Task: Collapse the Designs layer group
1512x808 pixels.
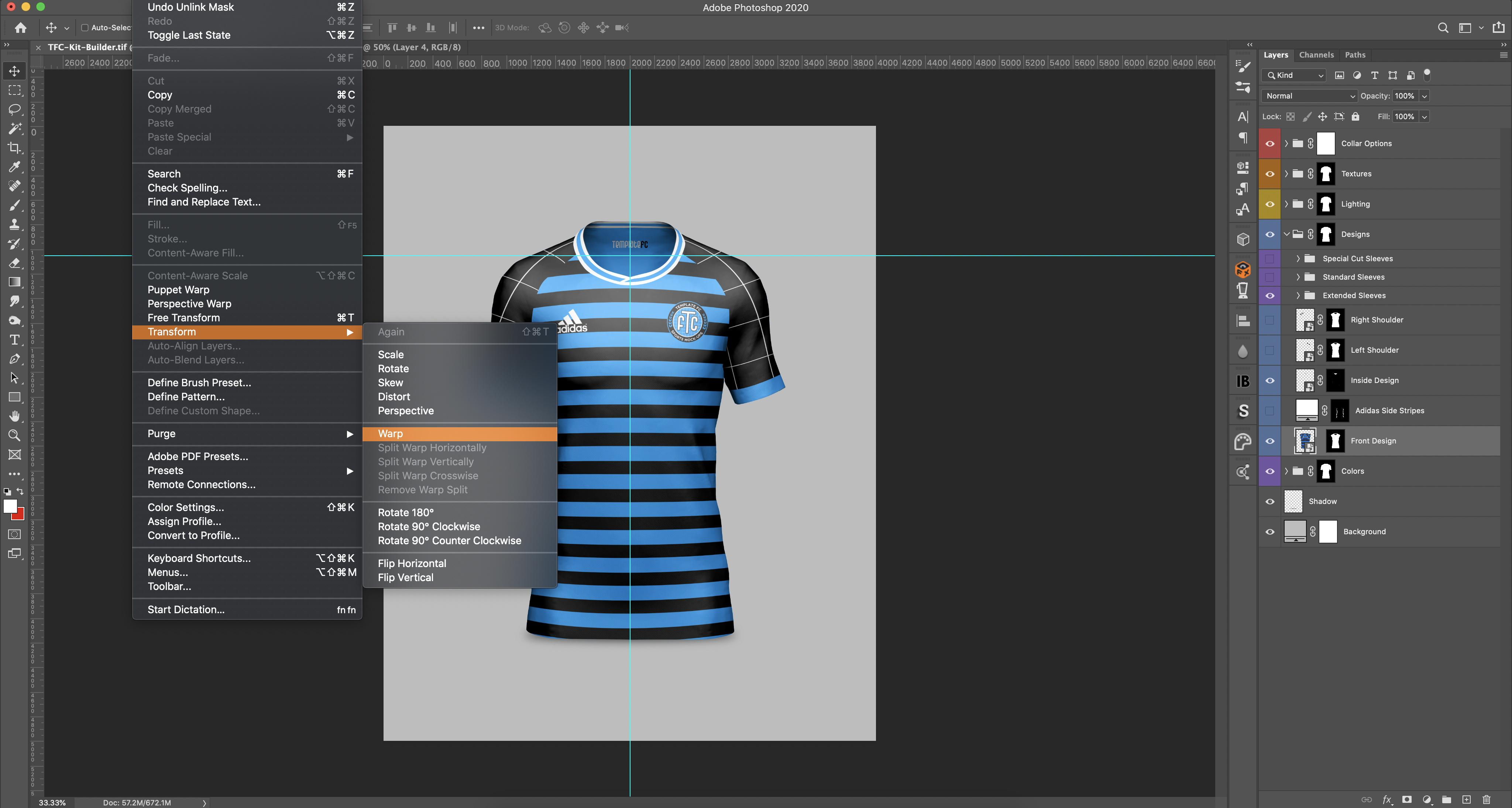Action: [x=1286, y=234]
